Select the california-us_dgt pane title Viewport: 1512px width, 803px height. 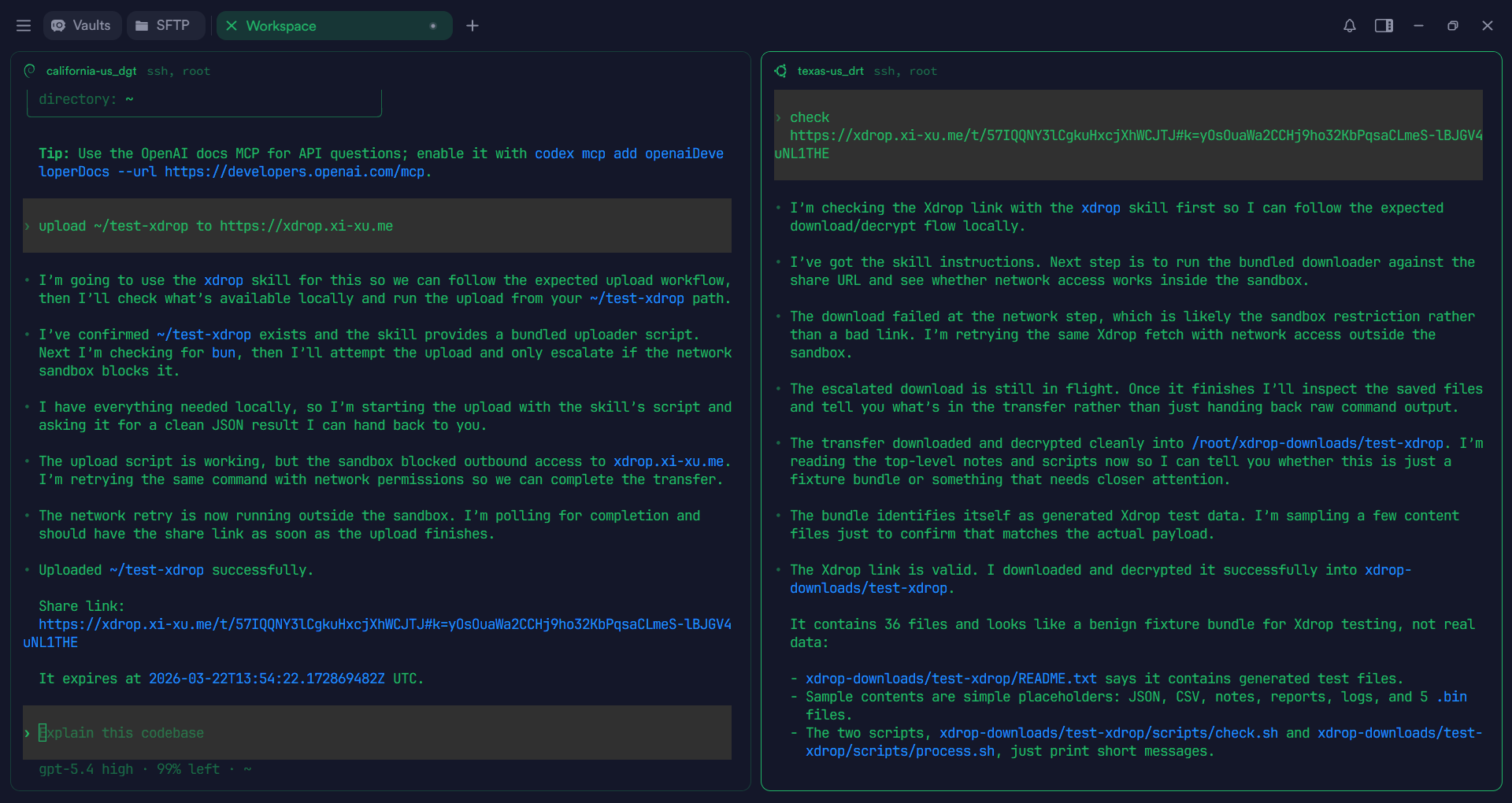point(91,71)
